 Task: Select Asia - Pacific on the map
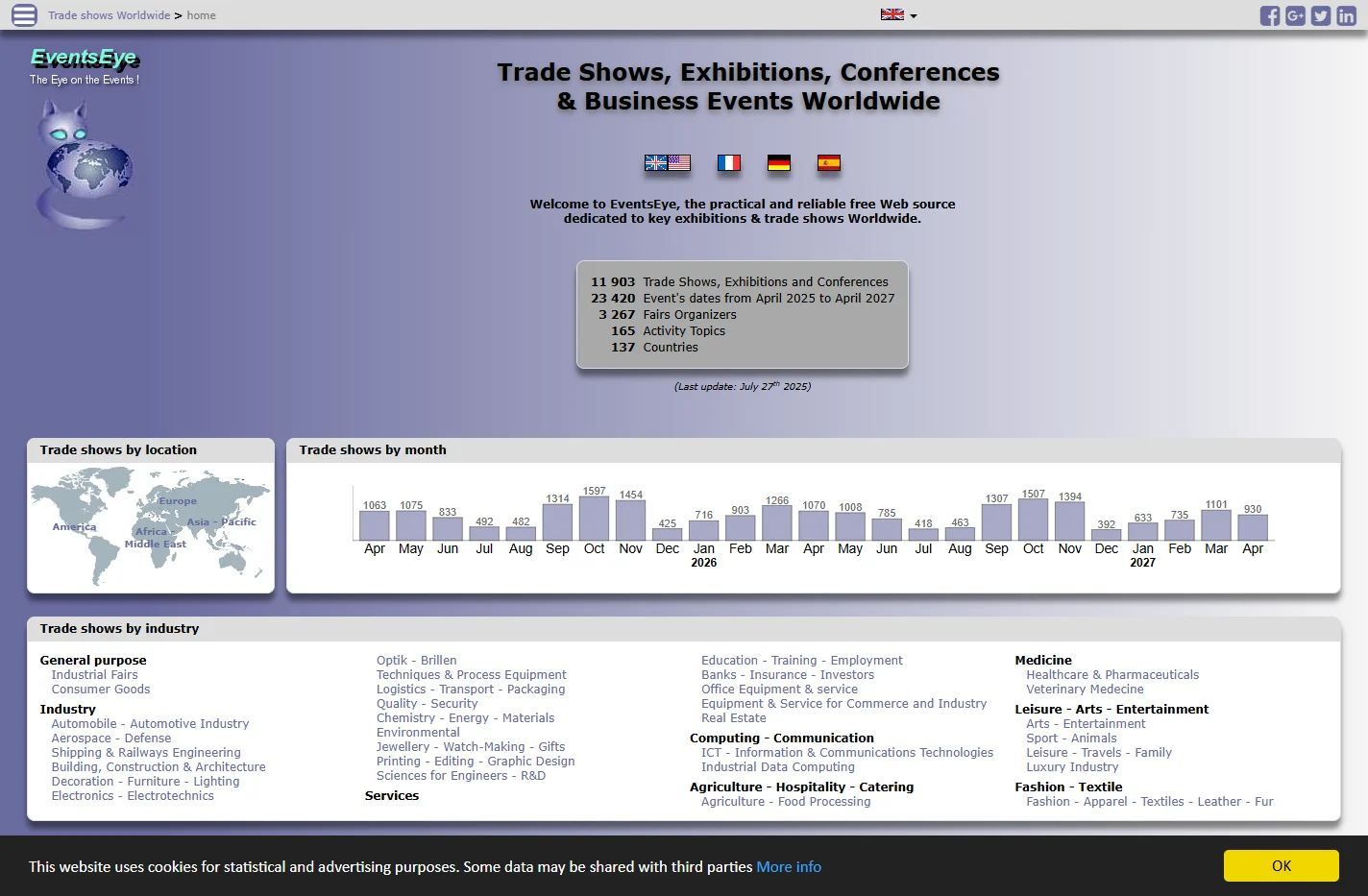[x=222, y=521]
